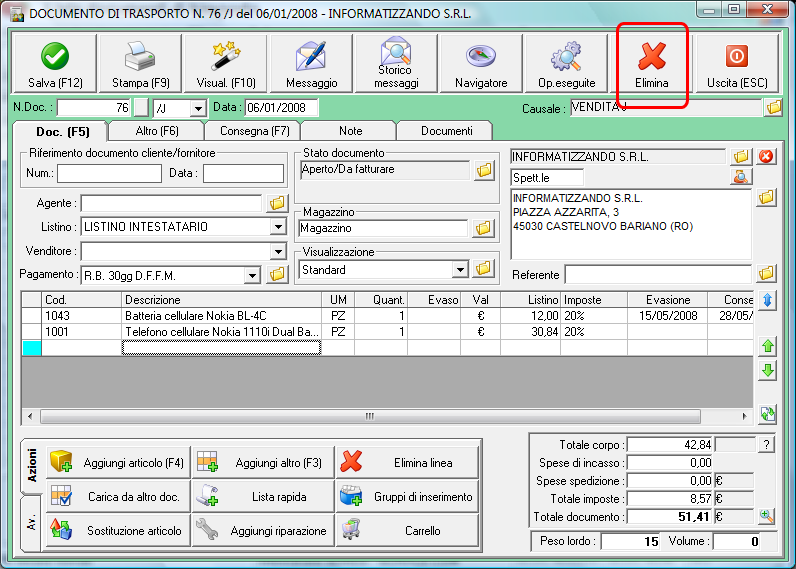Click the Spese di incasso field

[670, 462]
